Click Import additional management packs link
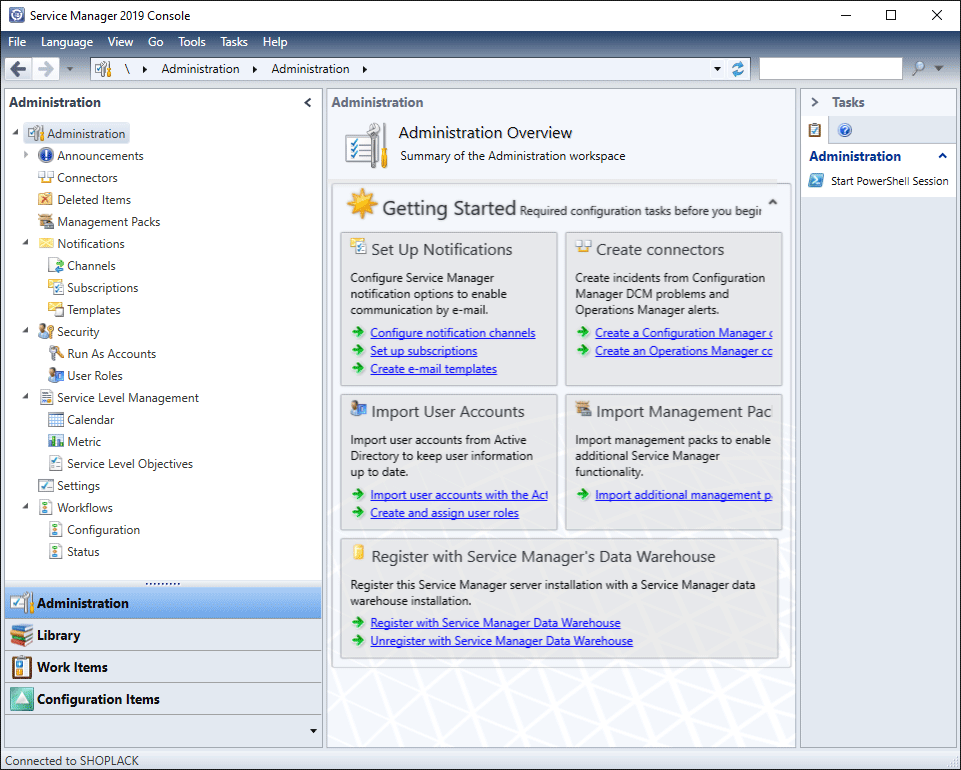 tap(683, 495)
